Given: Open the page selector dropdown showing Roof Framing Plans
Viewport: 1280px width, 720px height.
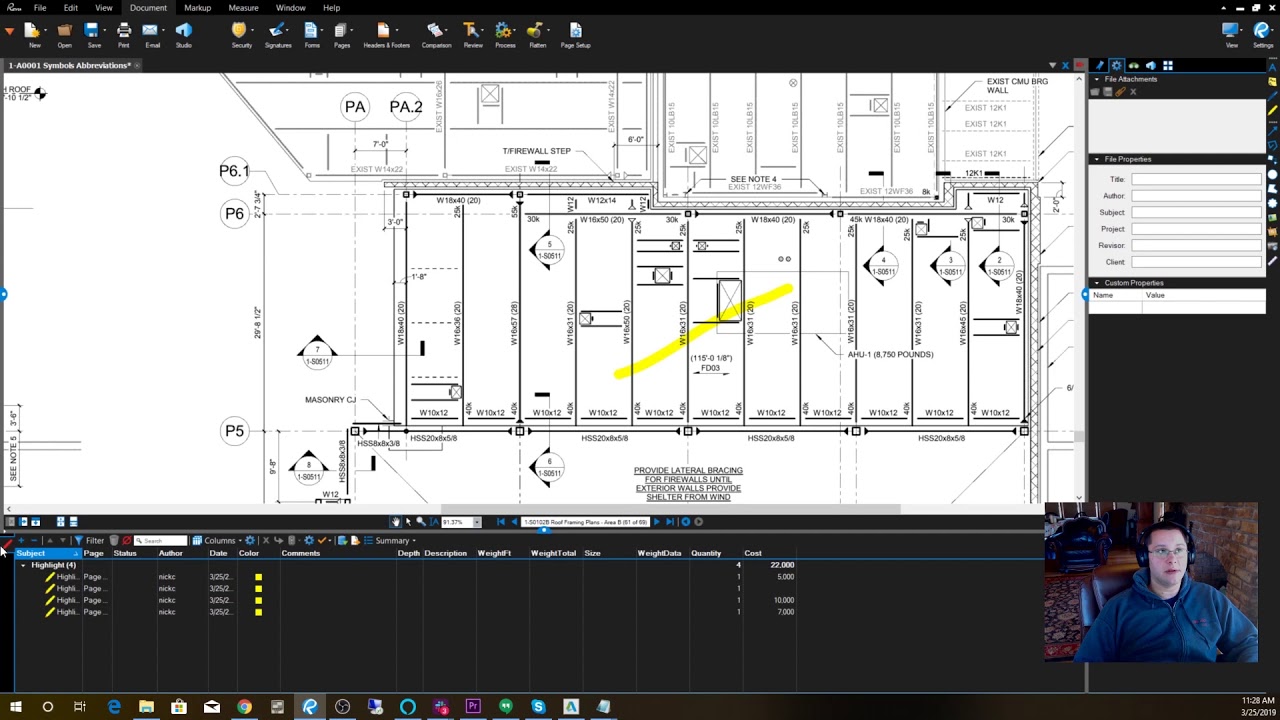Looking at the screenshot, I should pyautogui.click(x=585, y=521).
